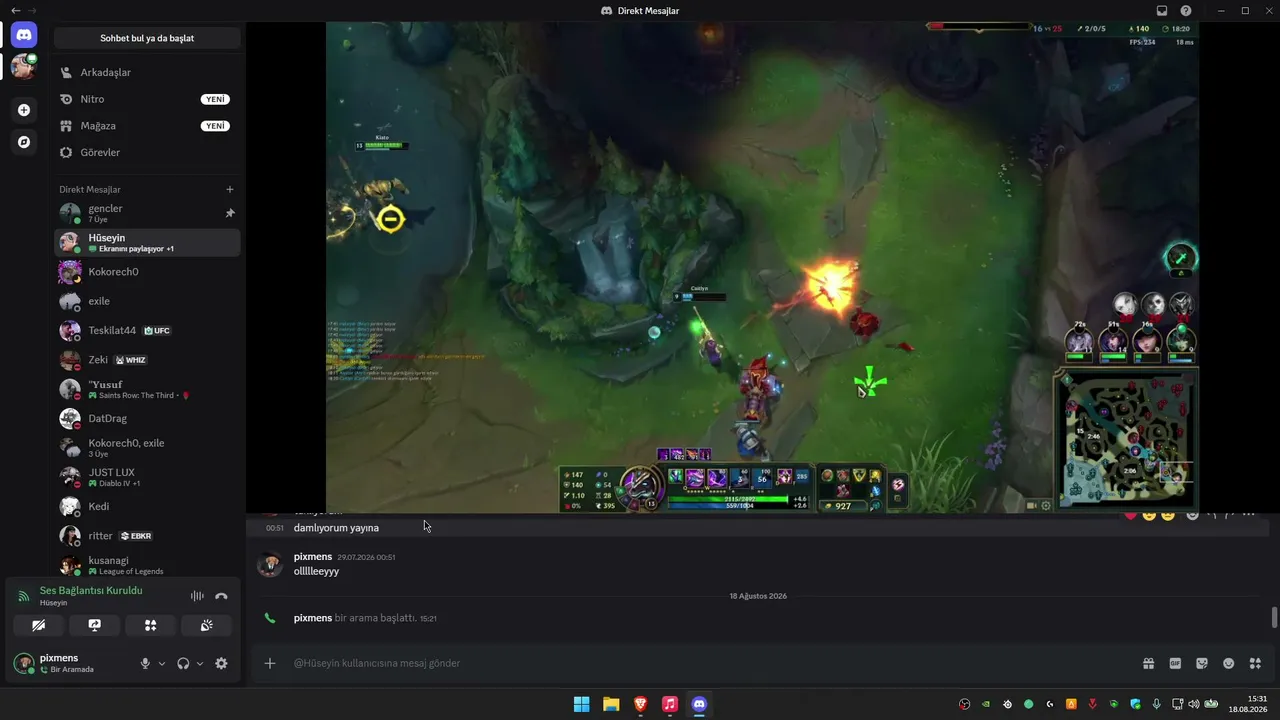1280x720 pixels.
Task: Open Mağaza shop page
Action: (147, 126)
